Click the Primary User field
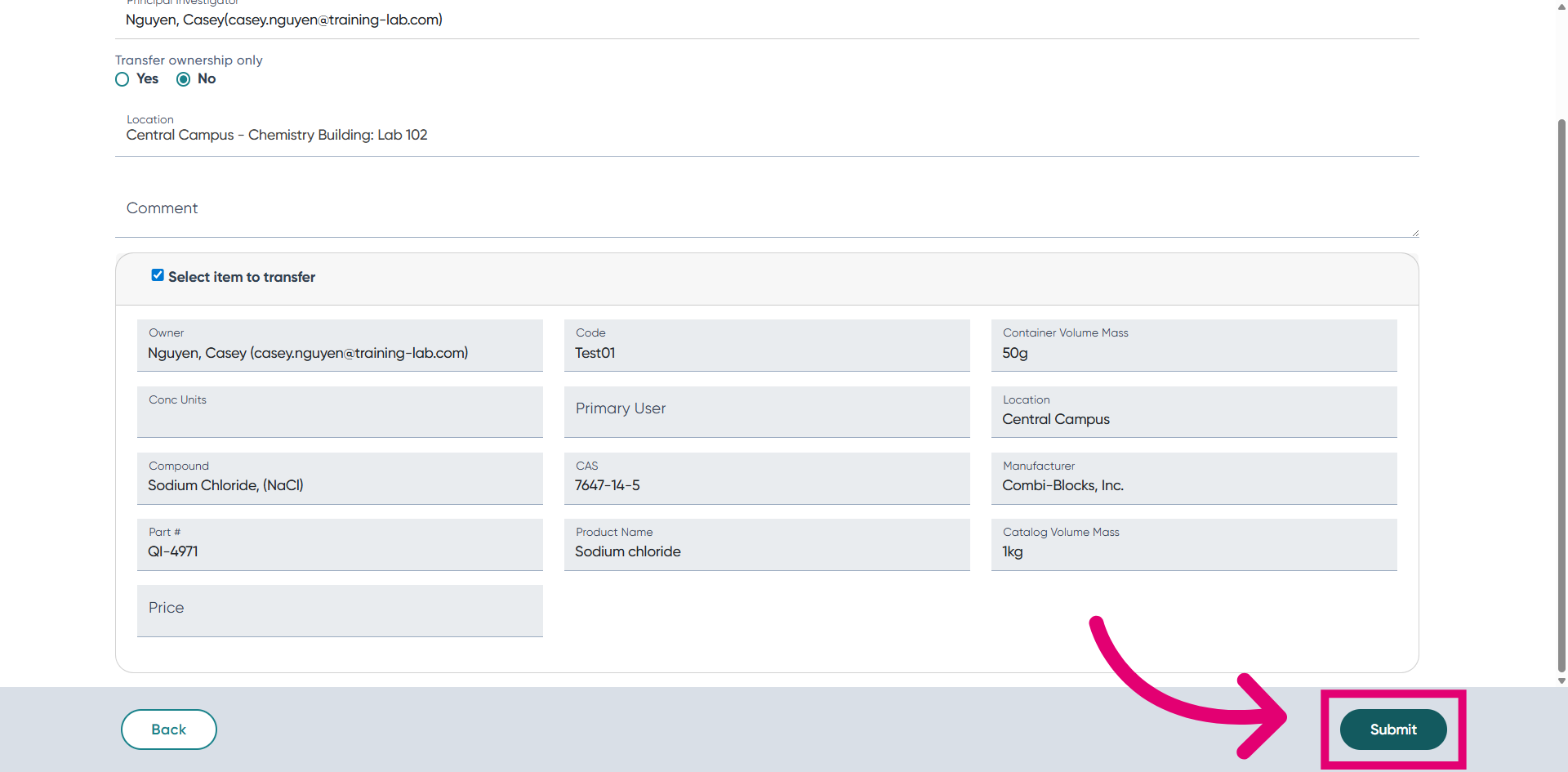 click(767, 412)
